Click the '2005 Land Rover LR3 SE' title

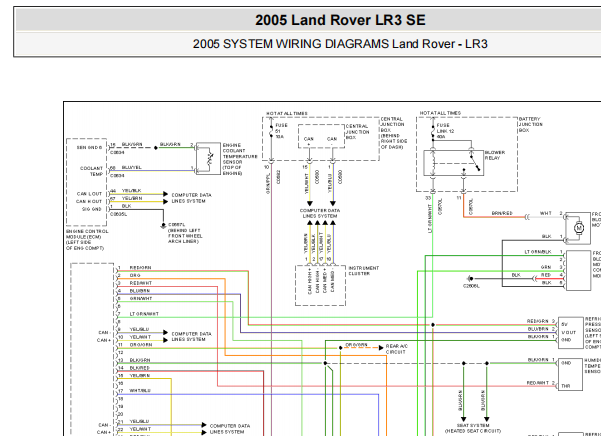pos(340,20)
